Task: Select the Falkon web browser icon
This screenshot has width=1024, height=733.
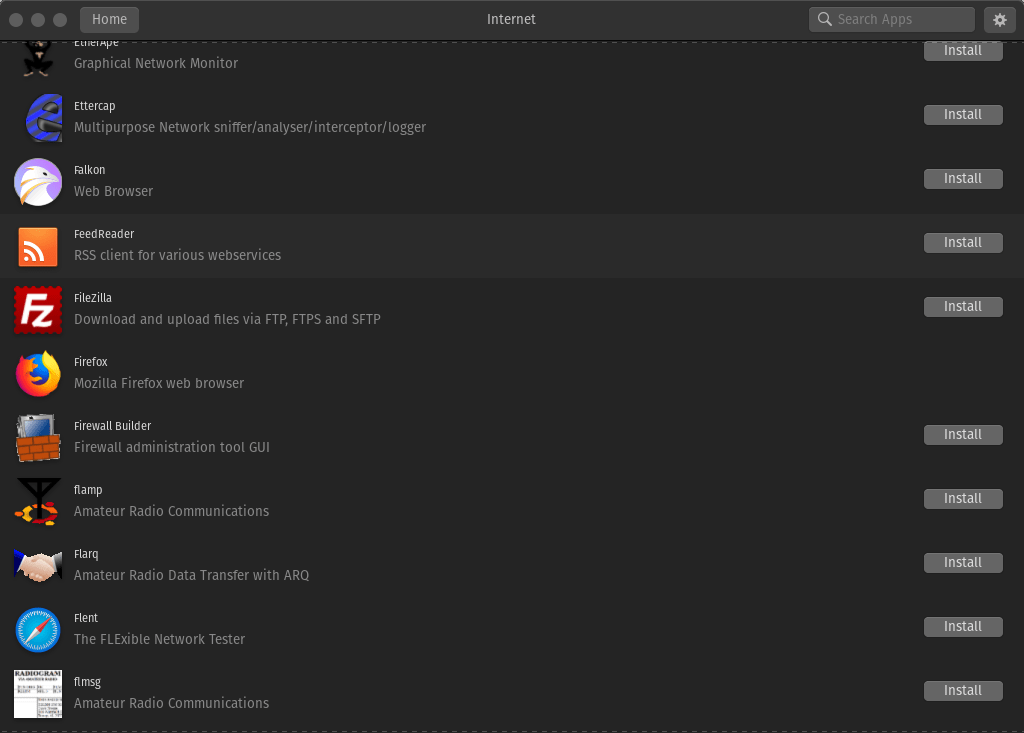Action: (x=37, y=182)
